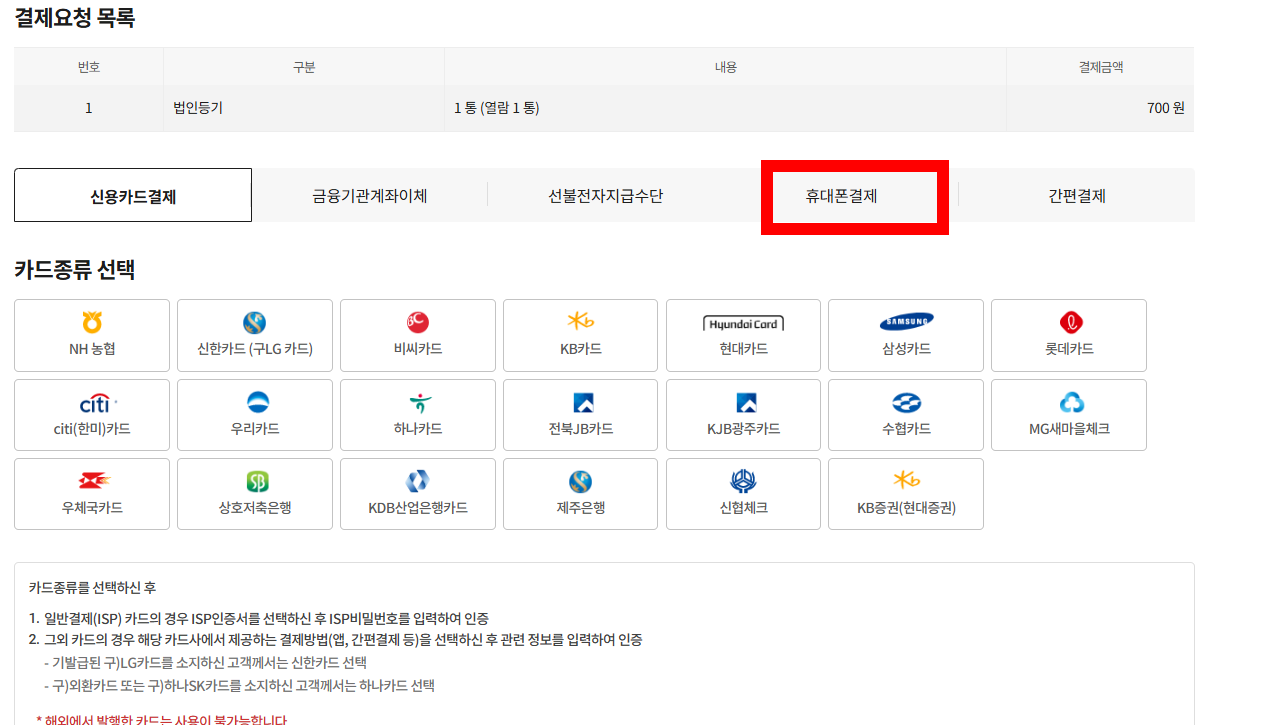Pick the 비씨카드 card type
Image resolution: width=1267 pixels, height=725 pixels.
[418, 335]
